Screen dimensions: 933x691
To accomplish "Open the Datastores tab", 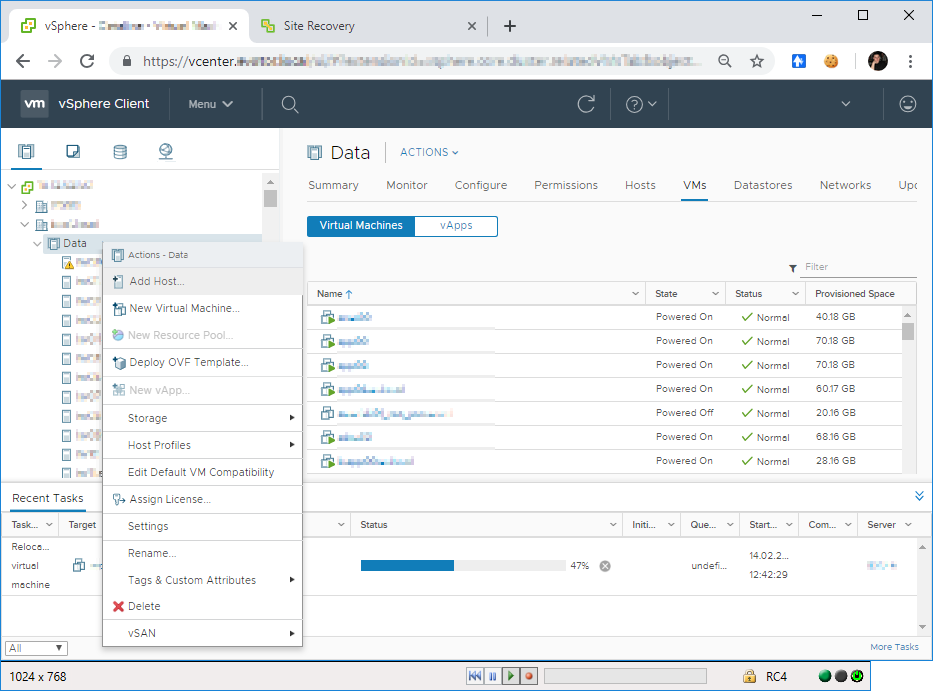I will [x=763, y=185].
